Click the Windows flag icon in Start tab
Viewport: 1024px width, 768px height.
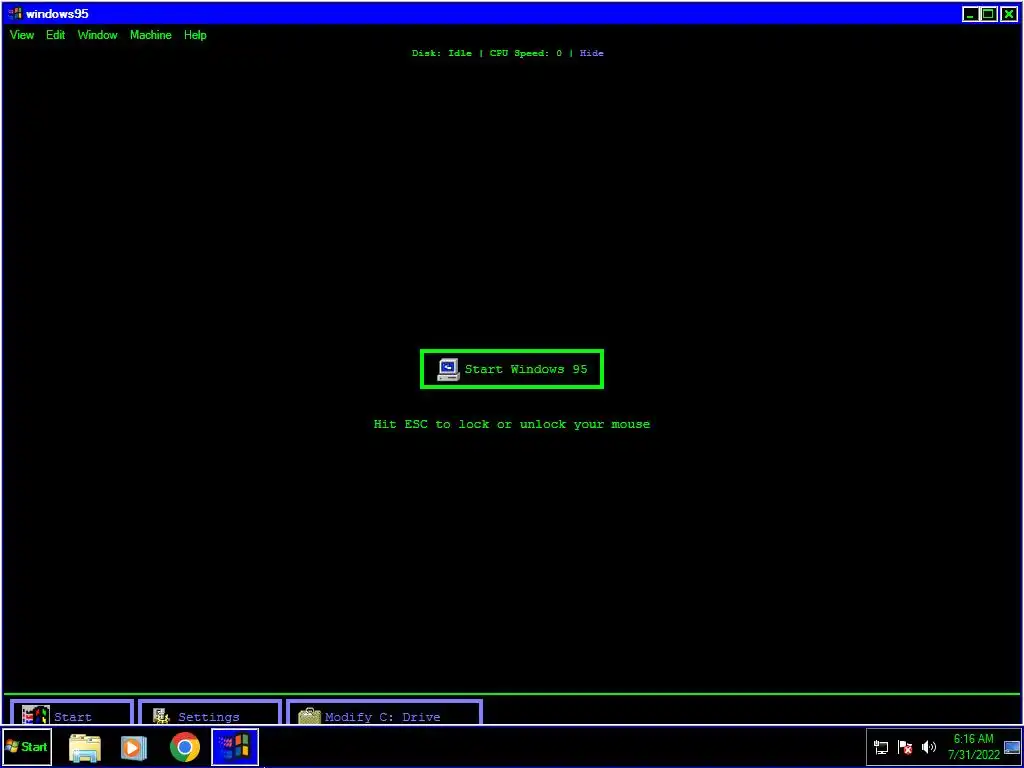(x=36, y=715)
